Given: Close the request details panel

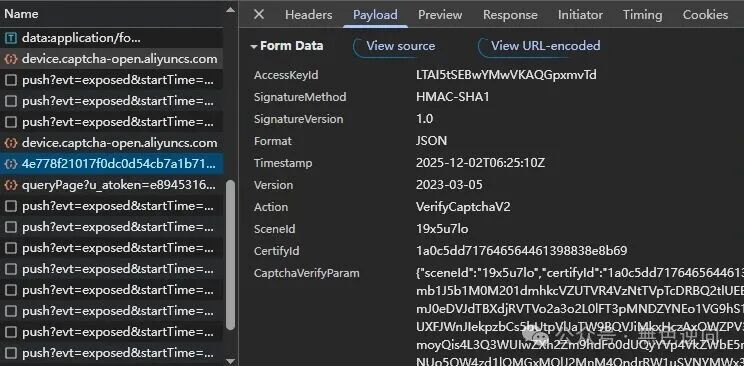Looking at the screenshot, I should pos(259,14).
